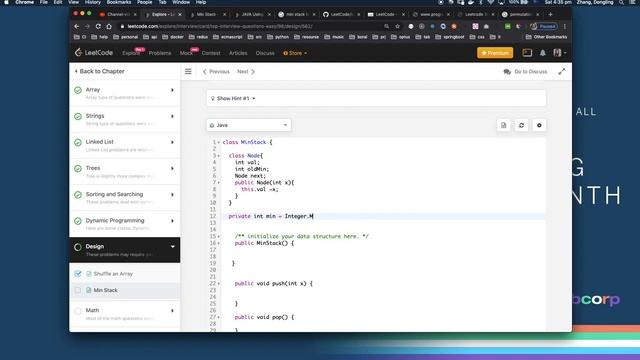Fold line 1 of the MinStack class
This screenshot has width=640, height=360.
218,142
